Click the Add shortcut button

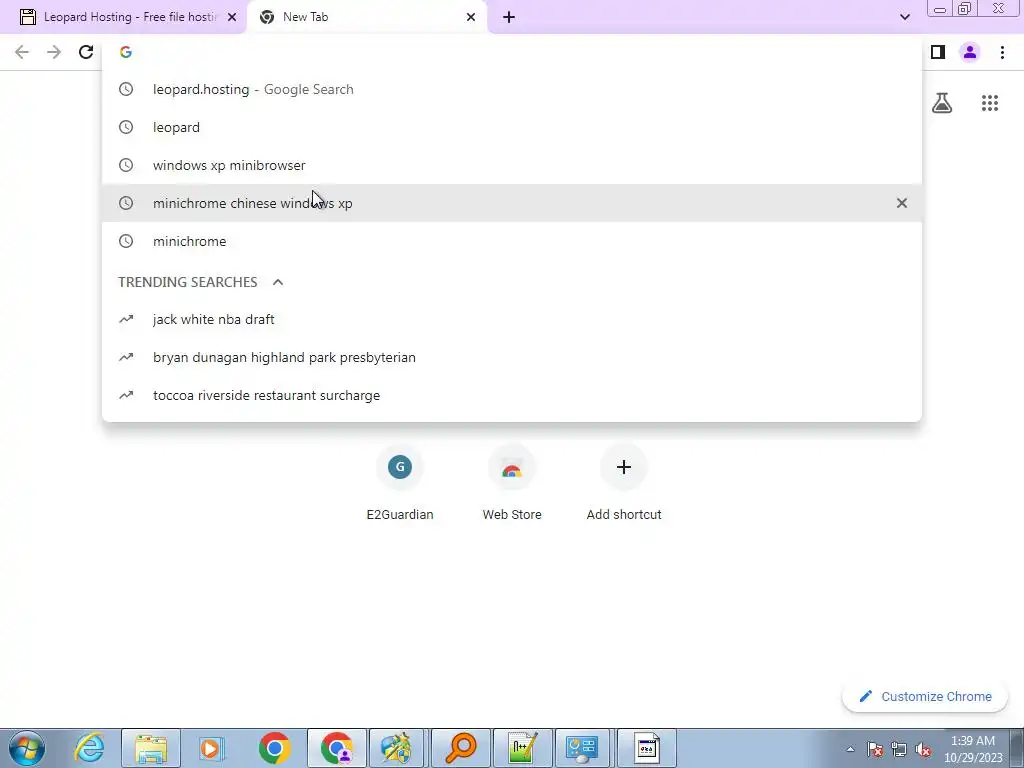624,483
